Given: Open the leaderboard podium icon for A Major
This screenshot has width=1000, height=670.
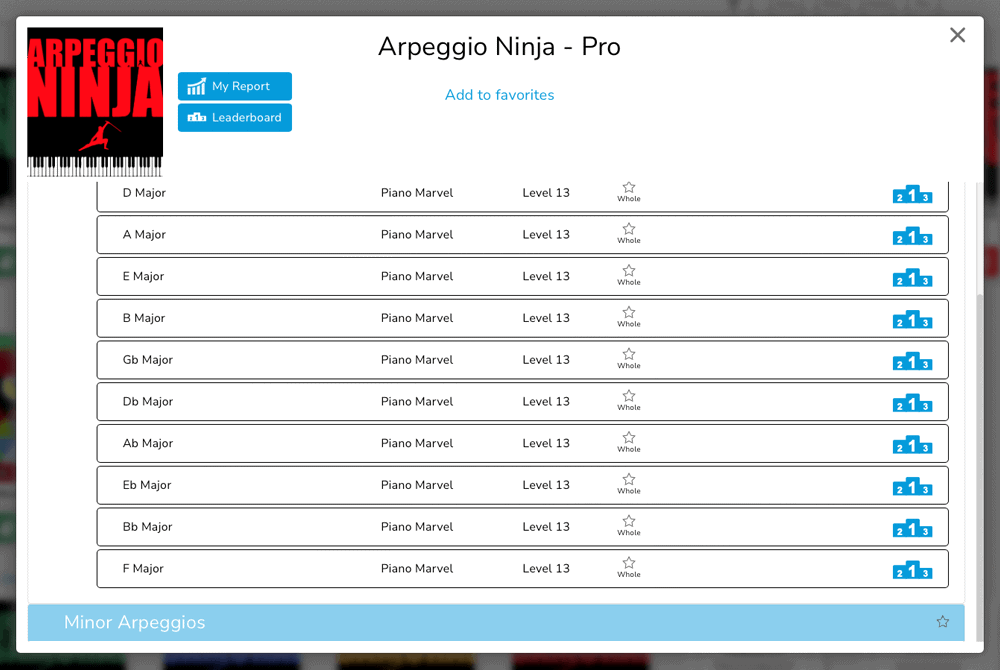Looking at the screenshot, I should 913,237.
